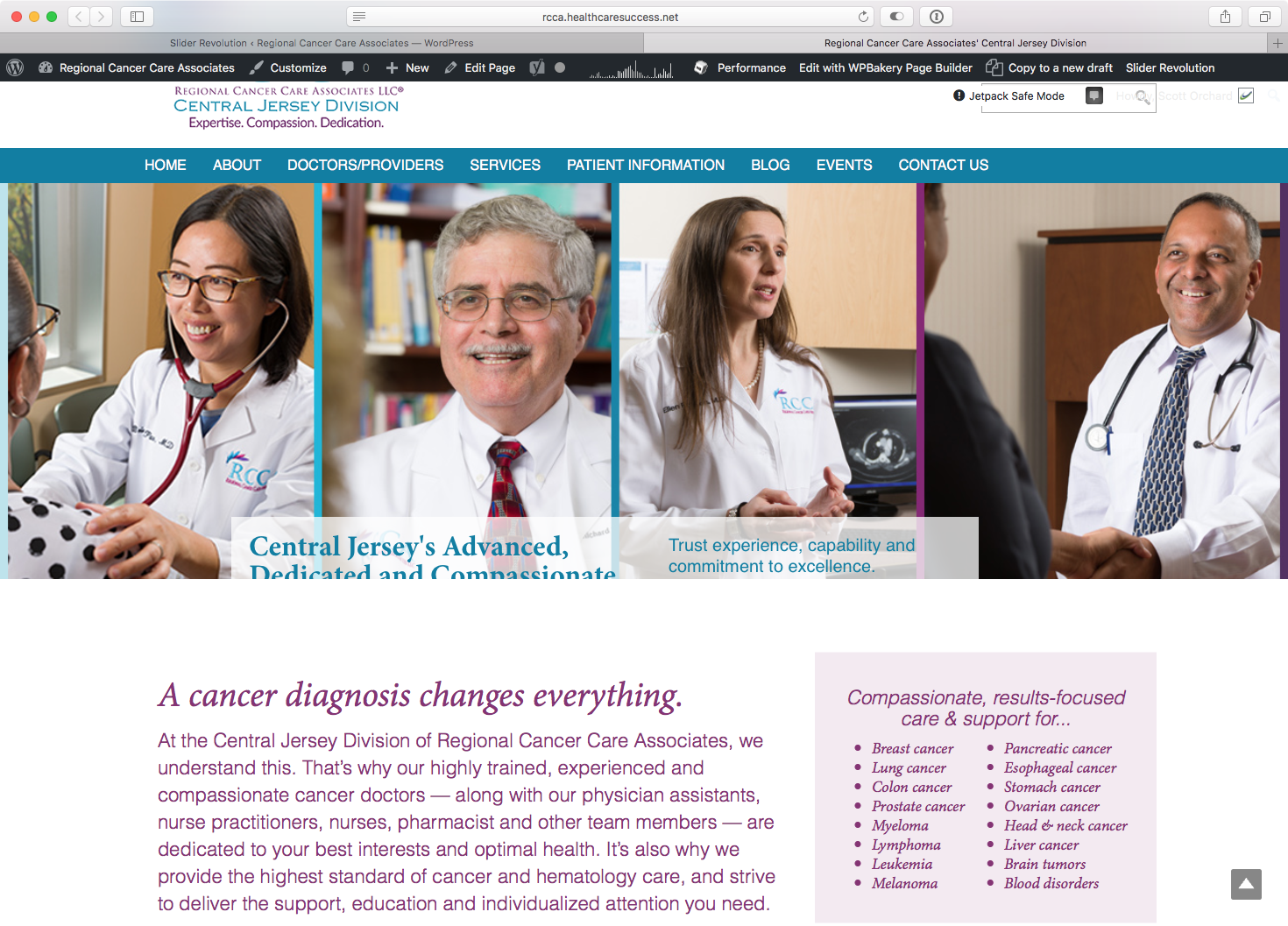Toggle the checkbox icon at top right
The height and width of the screenshot is (926, 1288).
(x=1246, y=95)
